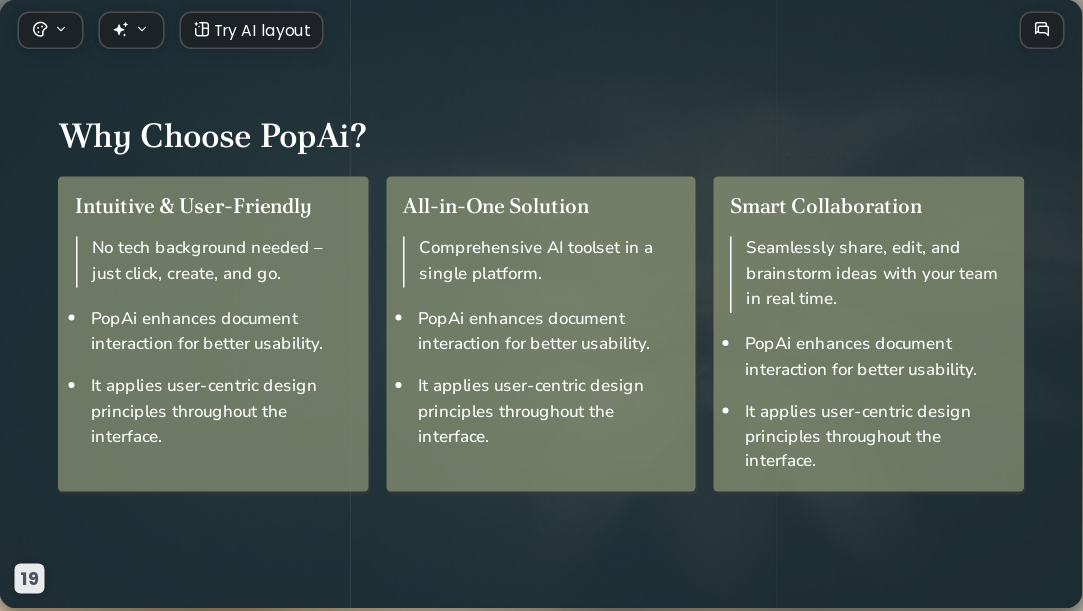Click user-centric design bullet in Smart Collaboration card
This screenshot has width=1083, height=611.
click(x=857, y=436)
